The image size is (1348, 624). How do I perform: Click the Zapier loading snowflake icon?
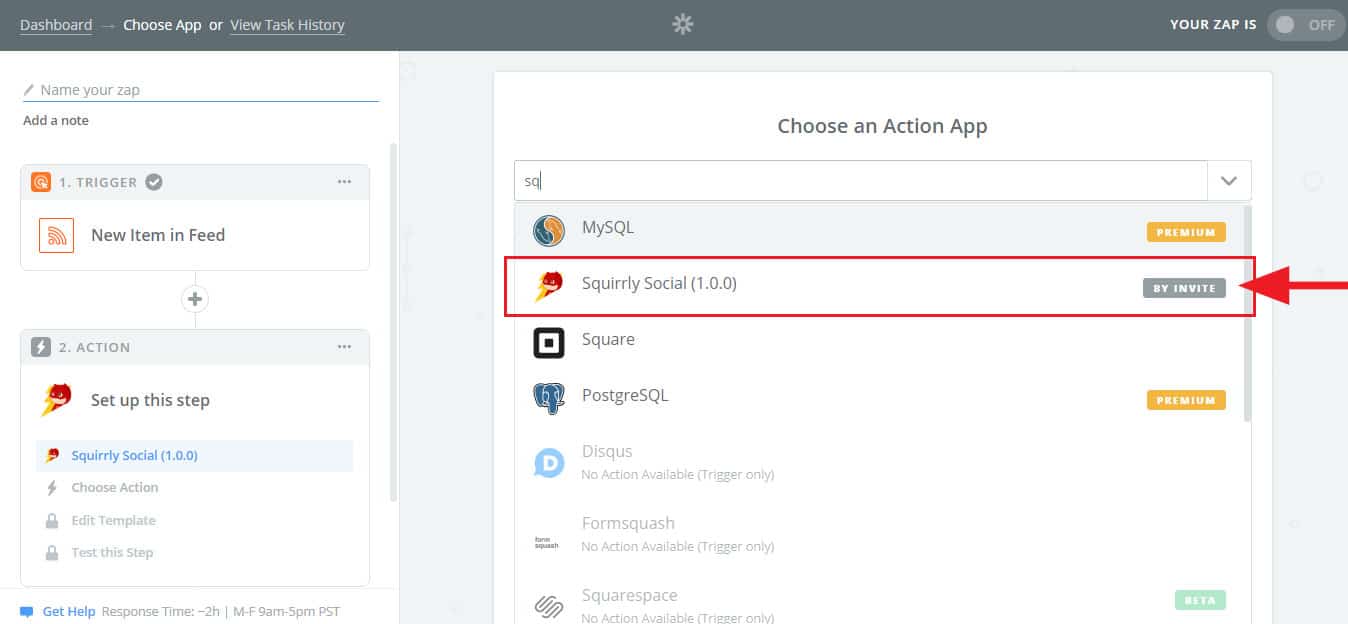683,25
